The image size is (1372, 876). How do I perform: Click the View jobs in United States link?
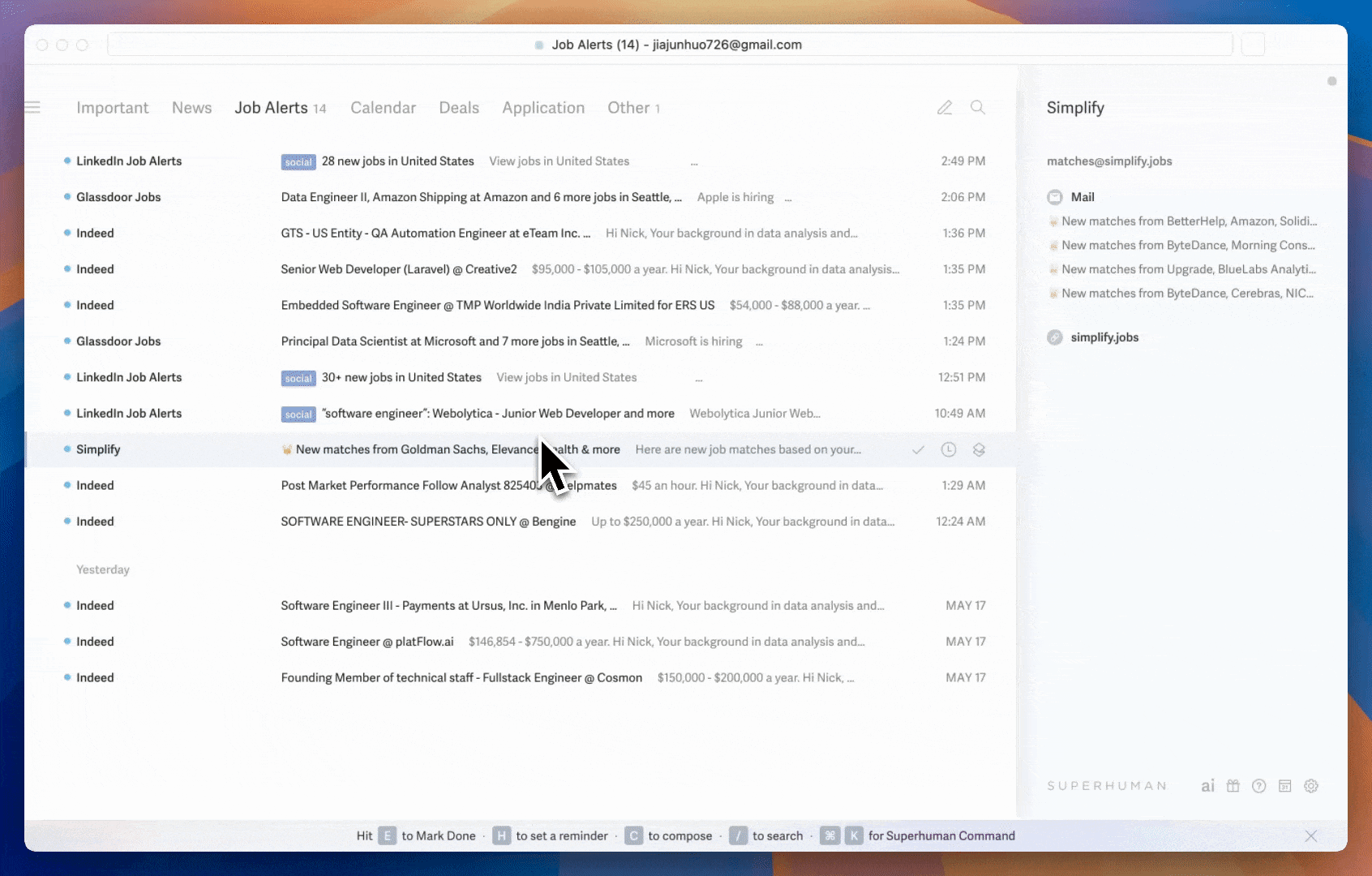tap(559, 161)
